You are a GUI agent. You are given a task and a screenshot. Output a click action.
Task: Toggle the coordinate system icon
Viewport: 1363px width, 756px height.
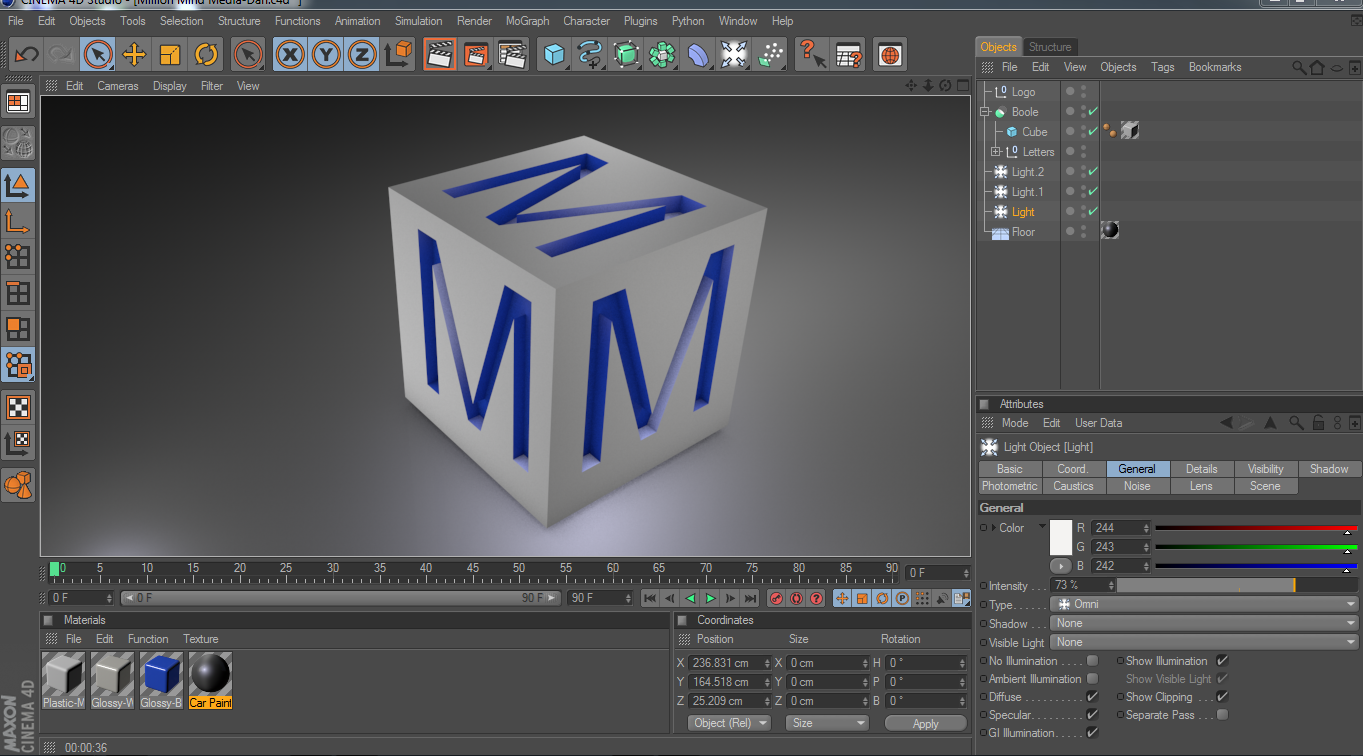398,54
